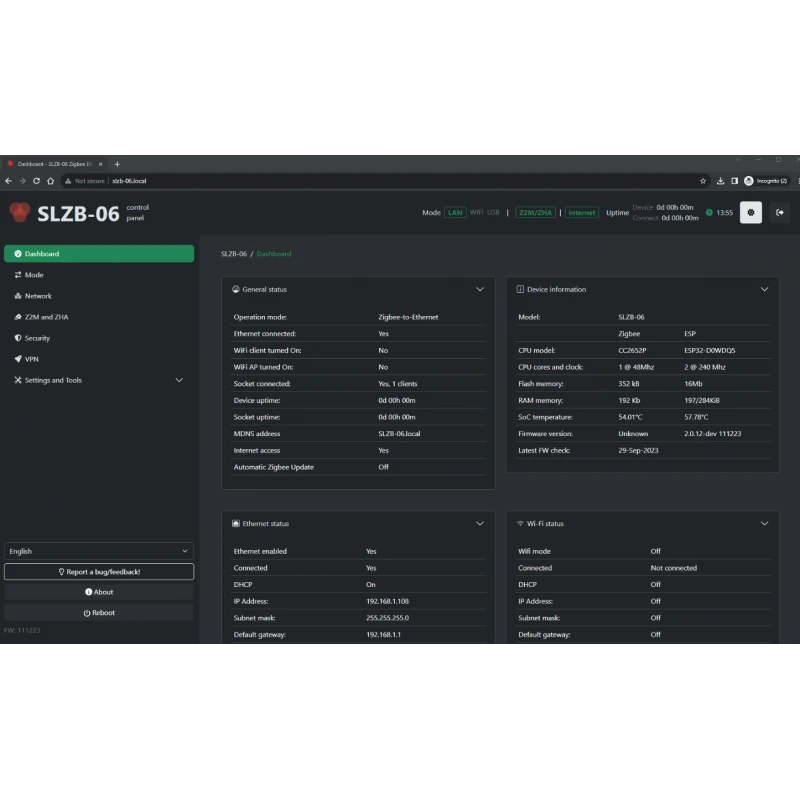
Task: Open a new browser tab
Action: (117, 164)
